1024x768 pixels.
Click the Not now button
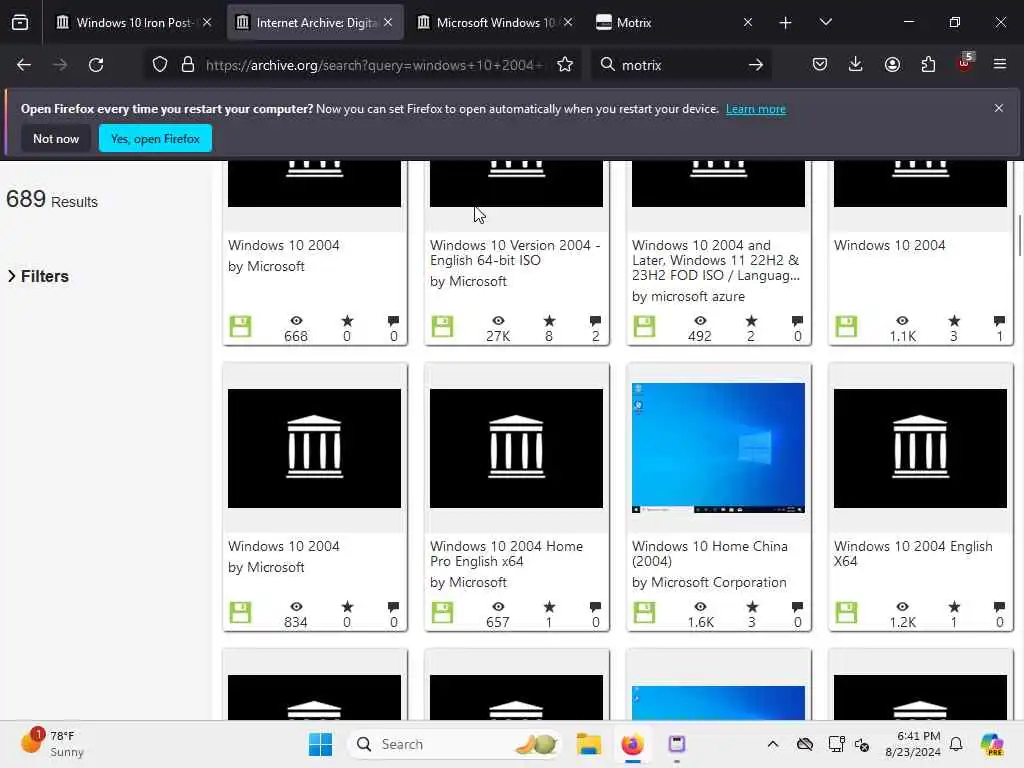coord(56,138)
